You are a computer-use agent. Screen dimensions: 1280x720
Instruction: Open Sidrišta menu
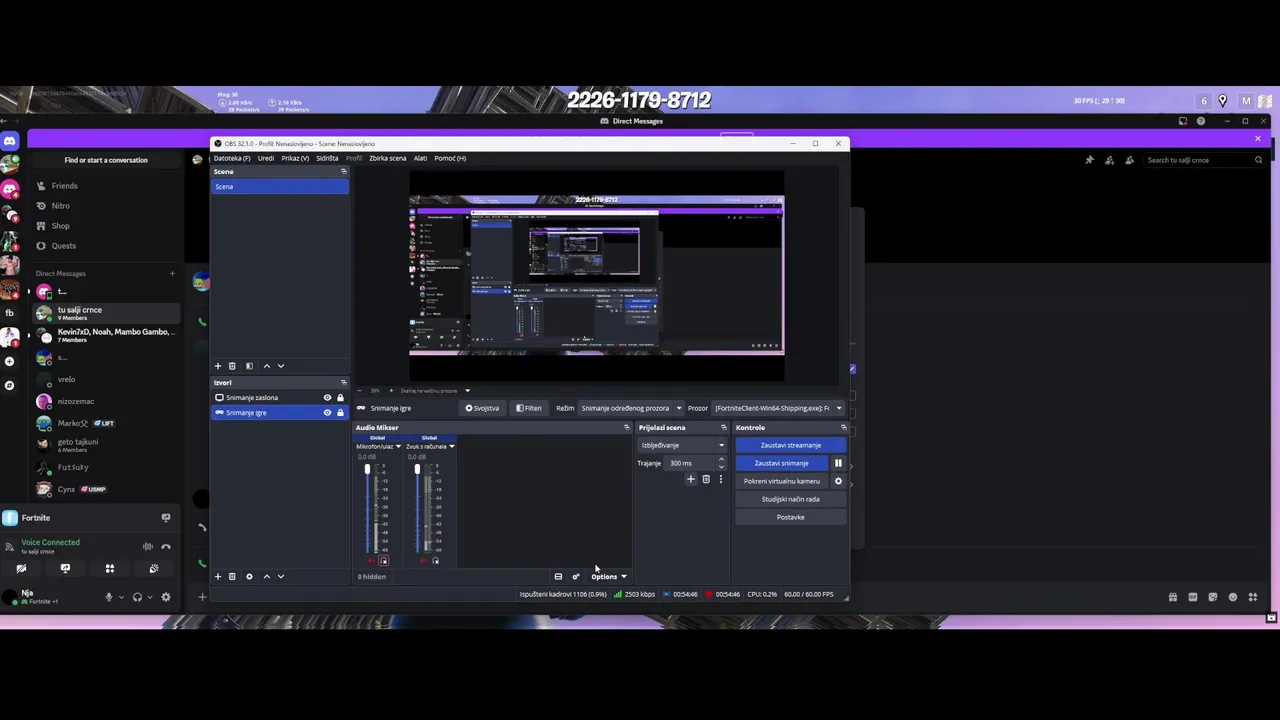(327, 158)
